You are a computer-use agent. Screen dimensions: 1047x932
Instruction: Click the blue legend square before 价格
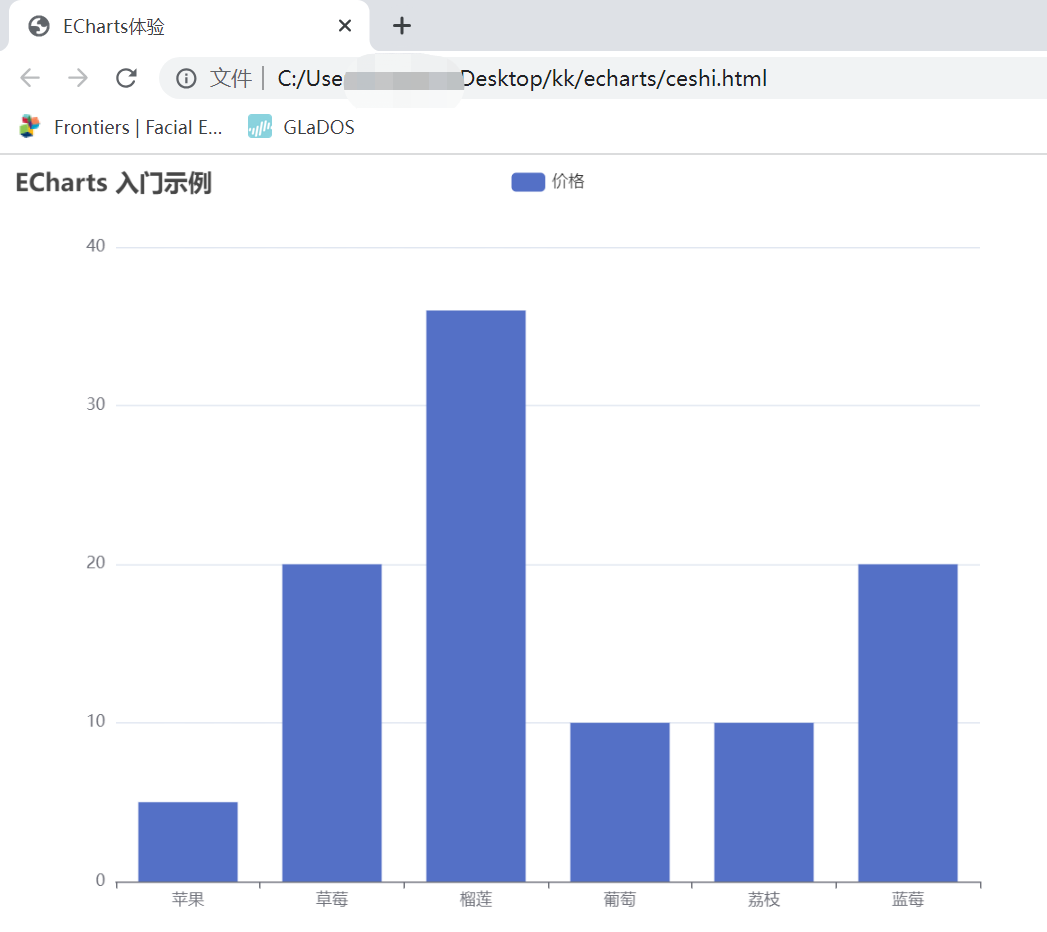pos(527,181)
